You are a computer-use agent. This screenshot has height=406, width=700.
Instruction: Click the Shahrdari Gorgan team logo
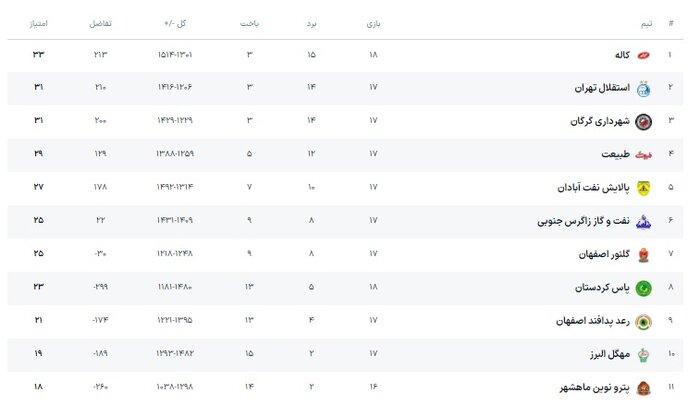click(x=642, y=121)
